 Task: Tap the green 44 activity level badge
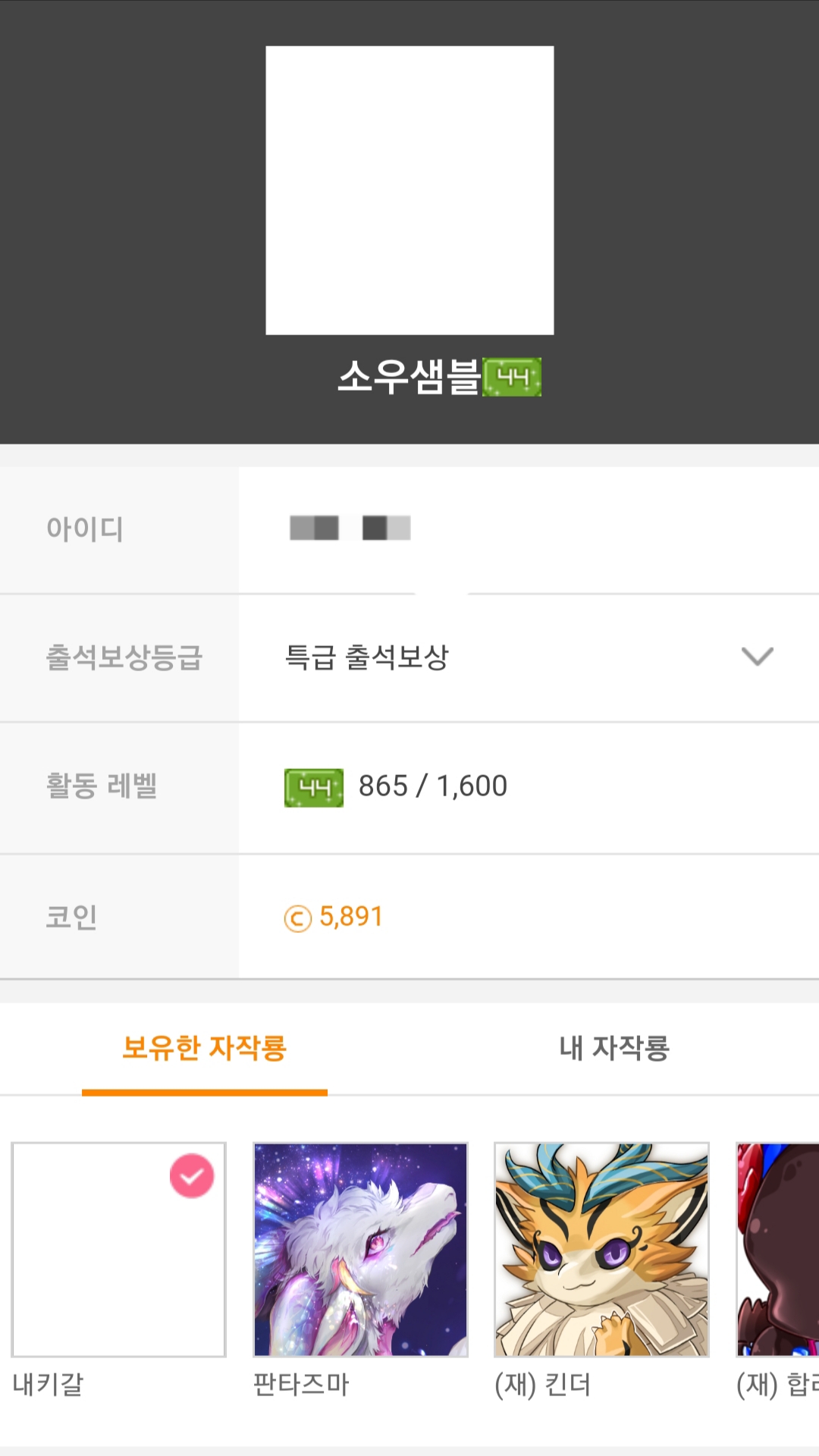[314, 787]
